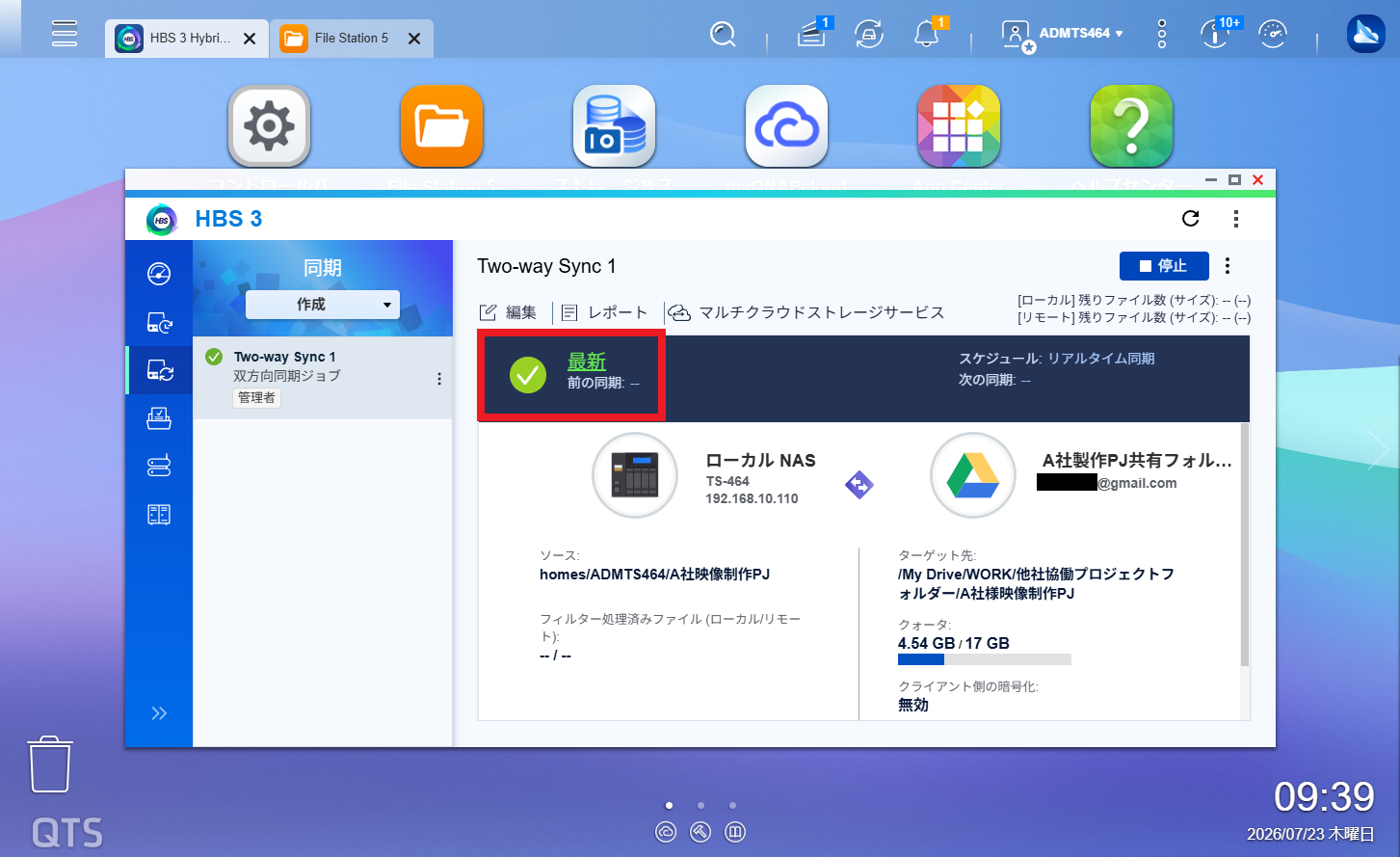Open the Storage Spaces sidebar icon
This screenshot has height=857, width=1400.
159,467
